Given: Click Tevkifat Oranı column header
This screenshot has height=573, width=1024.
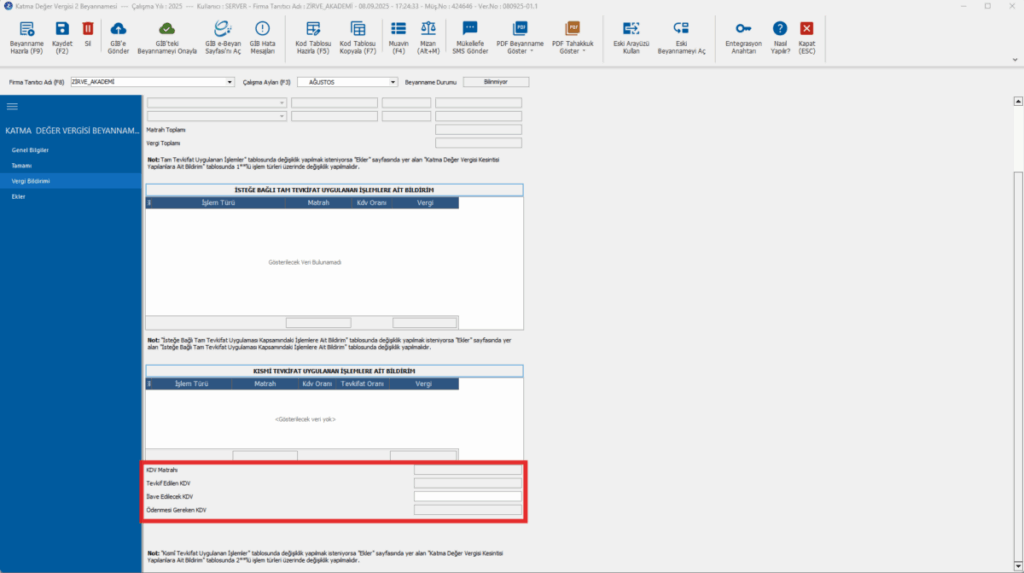Looking at the screenshot, I should (x=362, y=384).
